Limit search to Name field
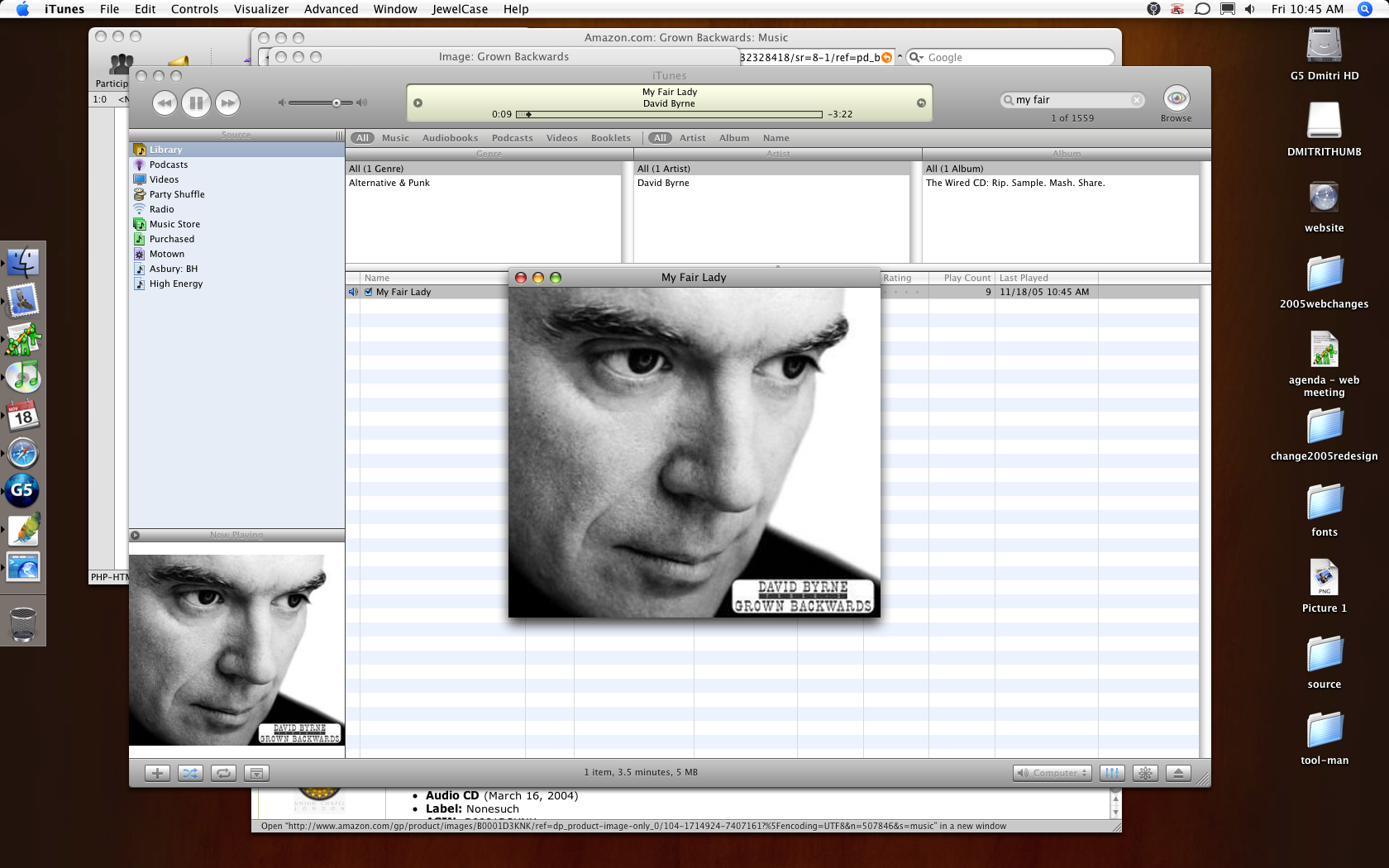The width and height of the screenshot is (1389, 868). (x=776, y=138)
